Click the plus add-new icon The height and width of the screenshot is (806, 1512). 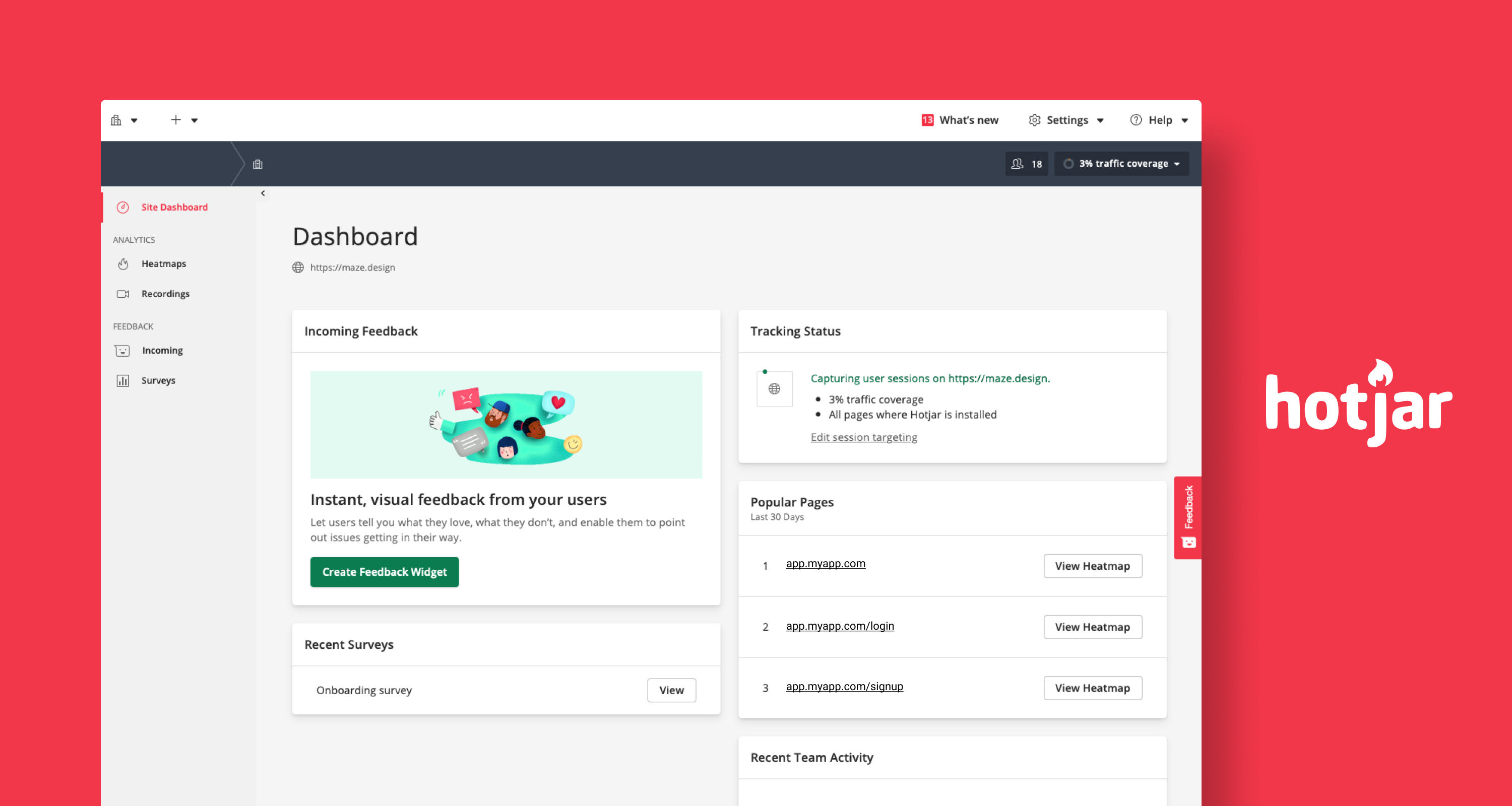[x=175, y=120]
